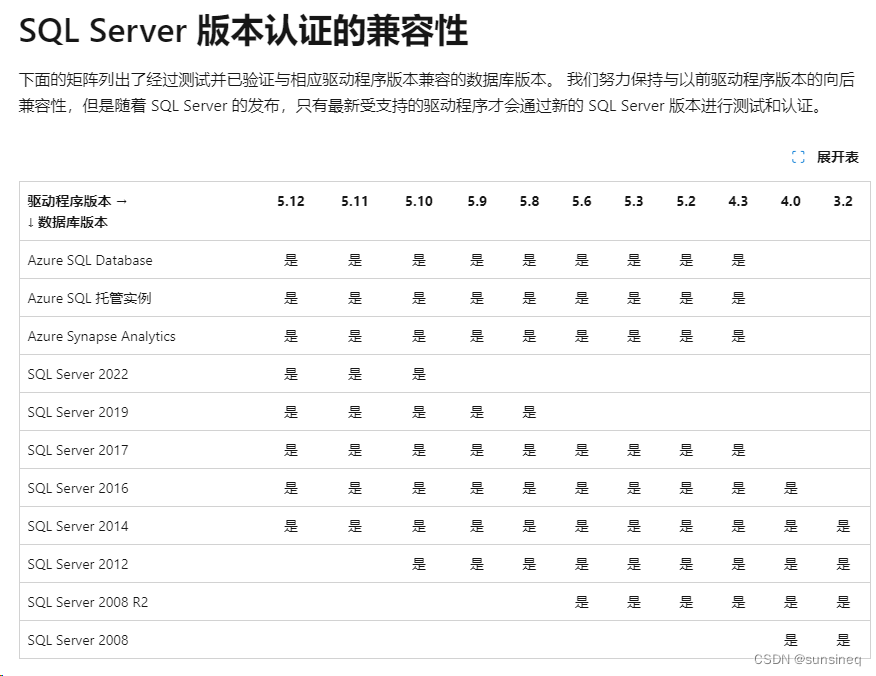Select the 5.8 column header
Viewport: 876px width, 676px height.
pyautogui.click(x=529, y=201)
